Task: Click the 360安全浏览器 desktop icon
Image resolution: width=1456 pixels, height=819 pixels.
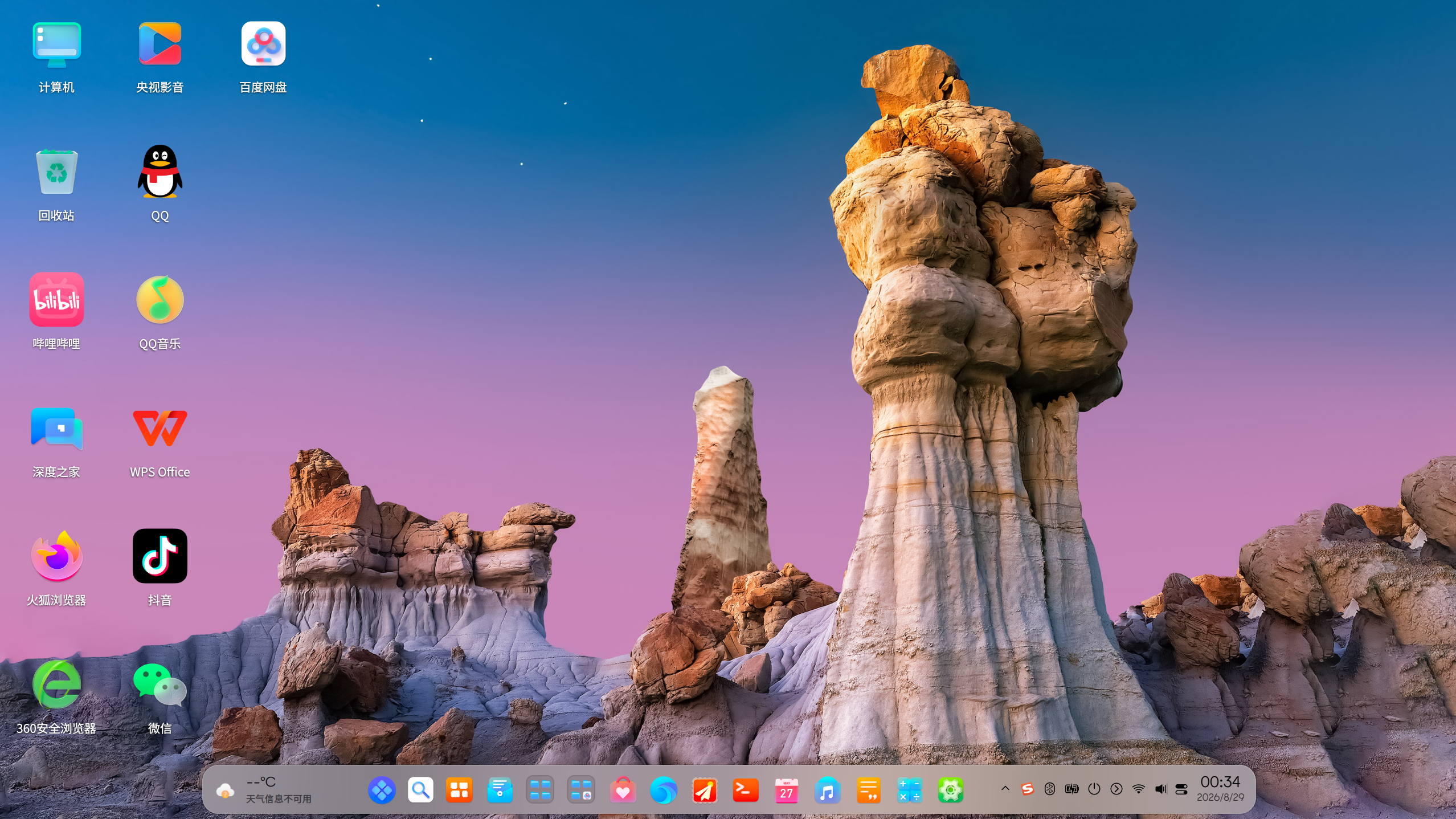Action: pos(56,684)
